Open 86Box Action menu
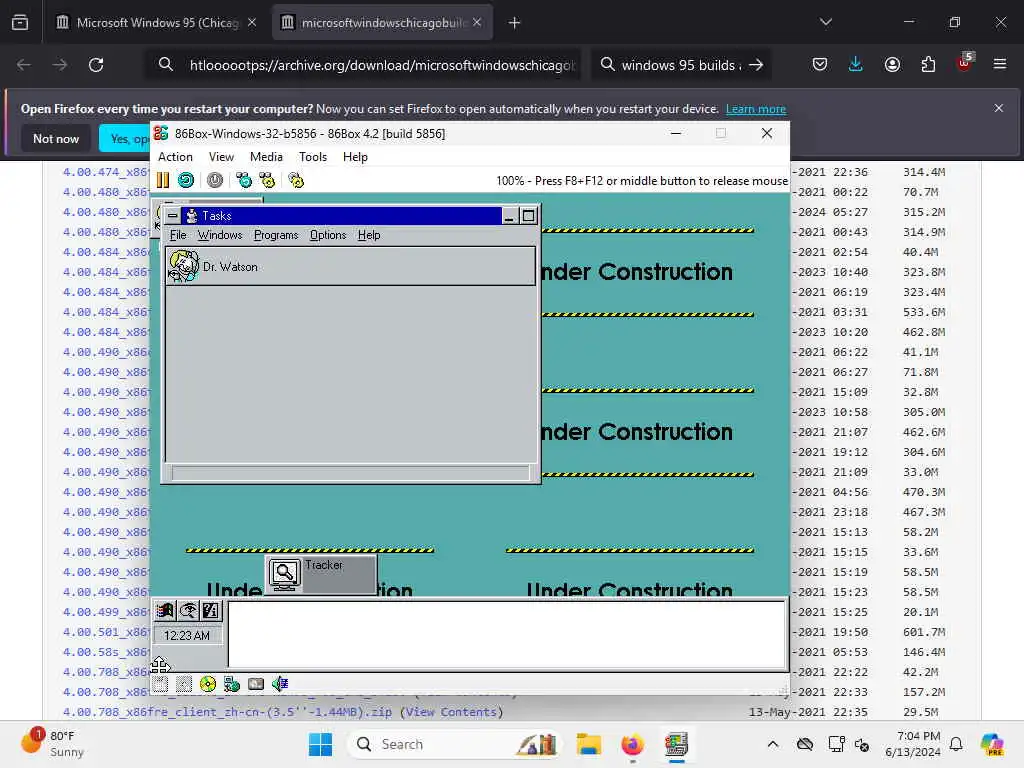 point(175,157)
